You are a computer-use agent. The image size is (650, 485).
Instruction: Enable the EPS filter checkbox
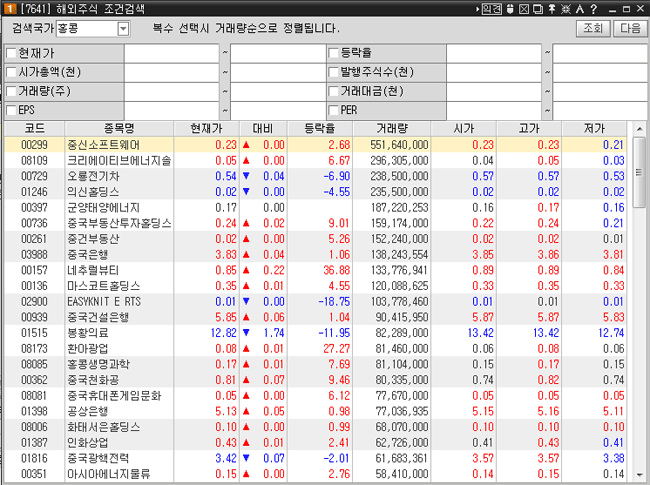pos(11,110)
